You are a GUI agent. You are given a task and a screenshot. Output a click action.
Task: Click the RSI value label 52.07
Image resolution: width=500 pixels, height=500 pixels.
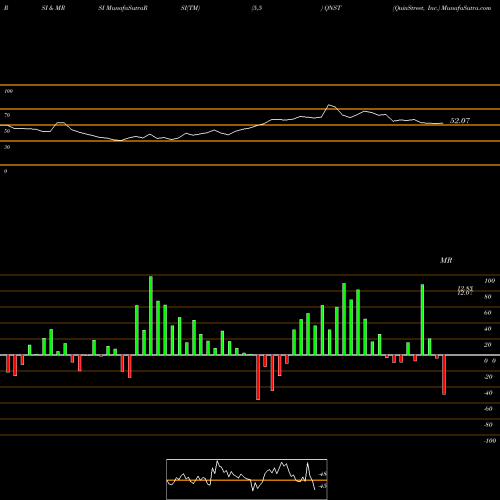pyautogui.click(x=460, y=121)
